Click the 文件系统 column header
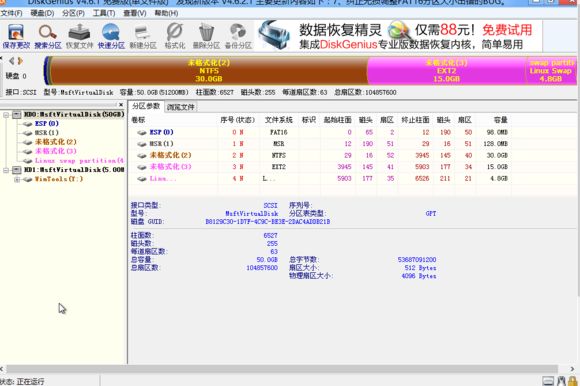The height and width of the screenshot is (386, 580). (x=279, y=120)
